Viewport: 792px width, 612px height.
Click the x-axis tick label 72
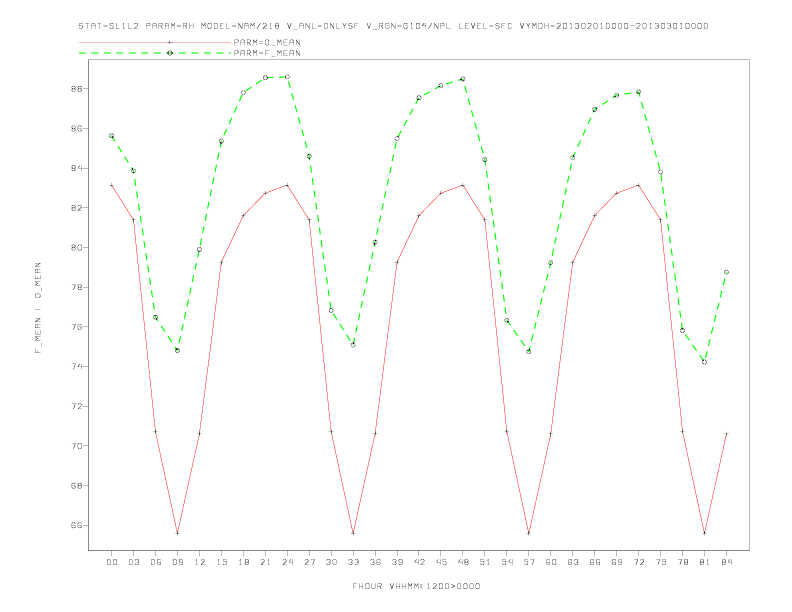tap(638, 562)
